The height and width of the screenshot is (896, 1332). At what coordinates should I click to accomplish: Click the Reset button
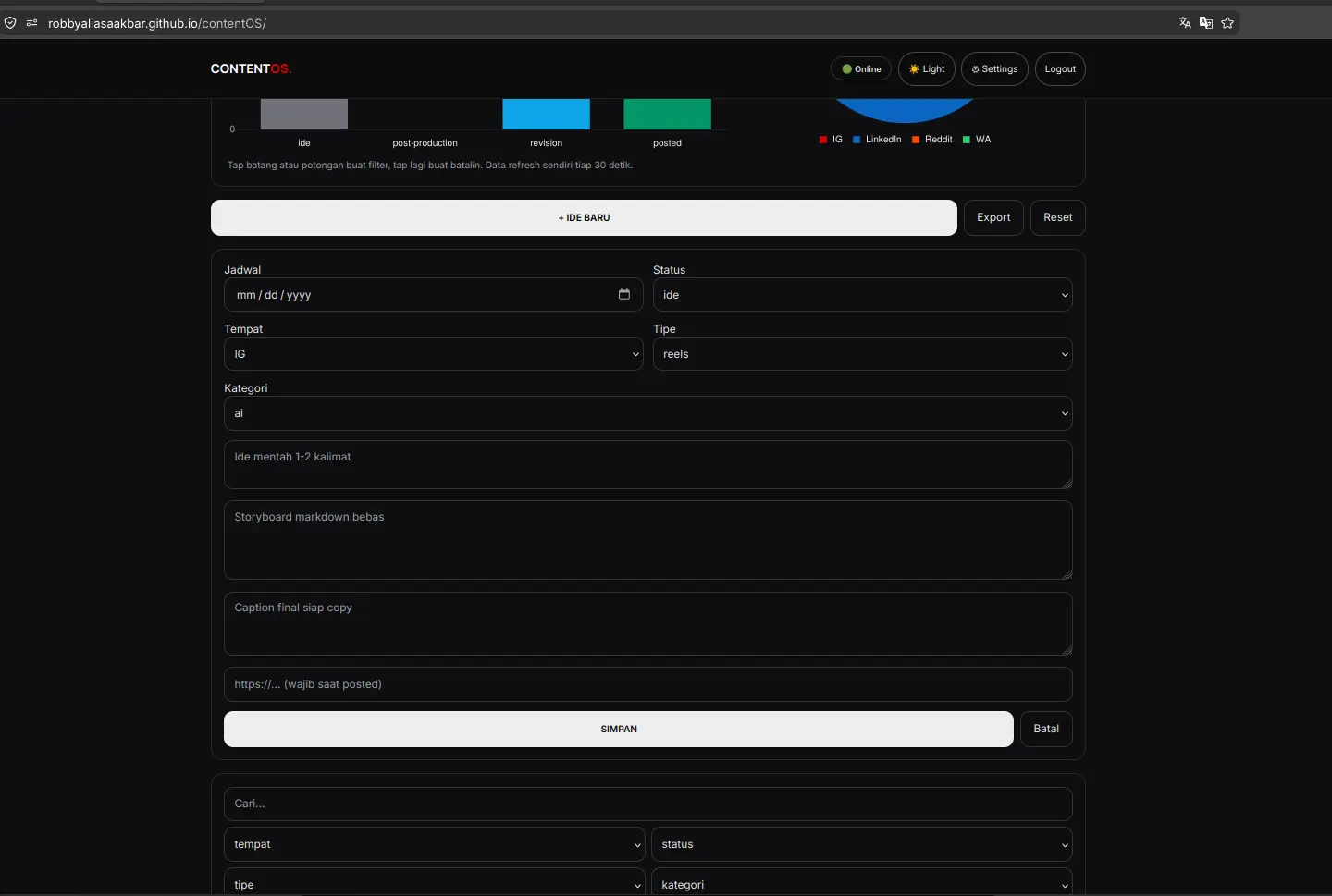tap(1058, 218)
